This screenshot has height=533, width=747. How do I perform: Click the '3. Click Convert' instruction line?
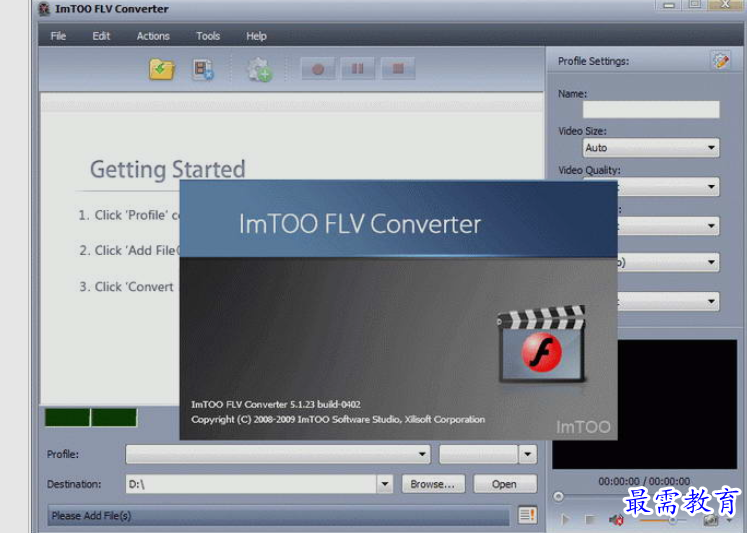(126, 287)
